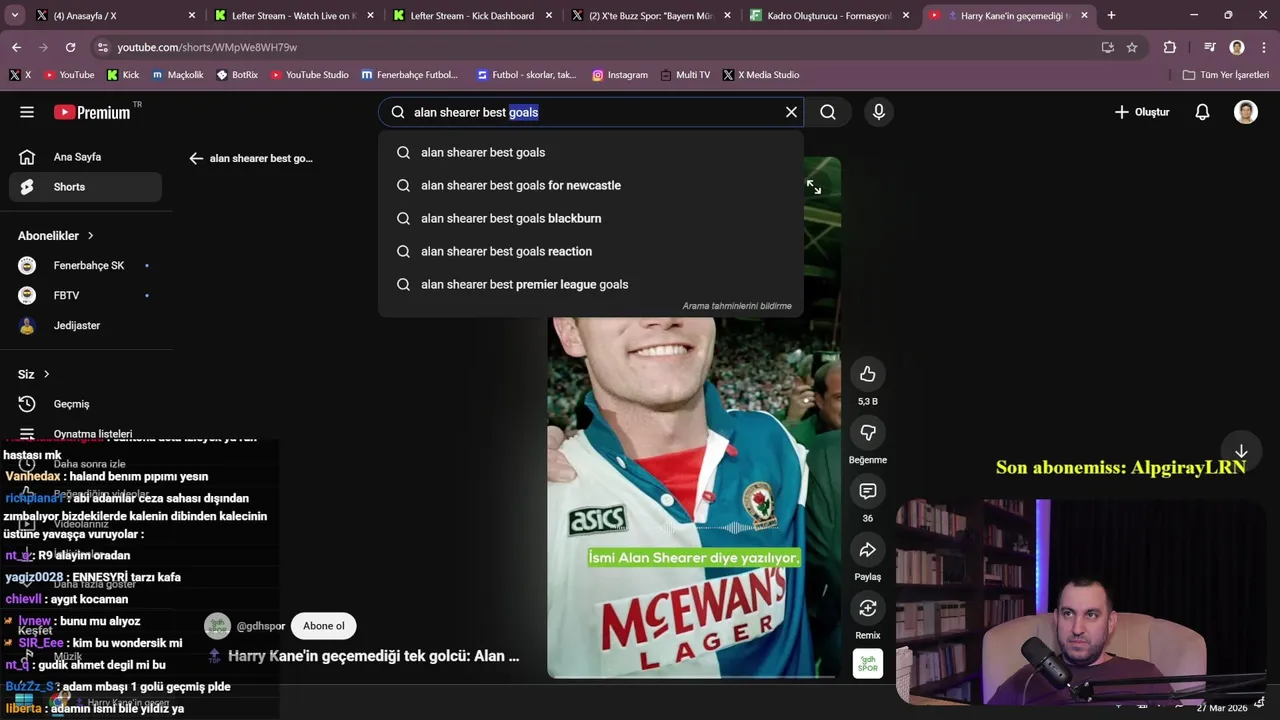Open FBTV subscription
1280x720 pixels.
pos(85,296)
